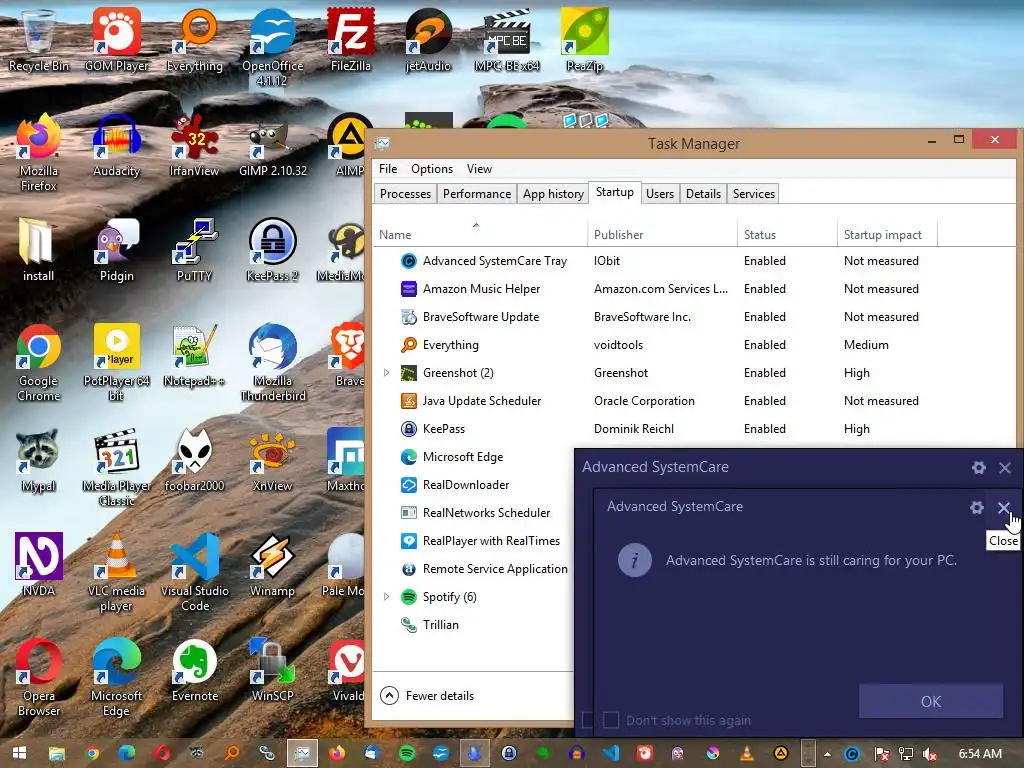
Task: Open the Options menu in Task Manager
Action: pyautogui.click(x=432, y=168)
